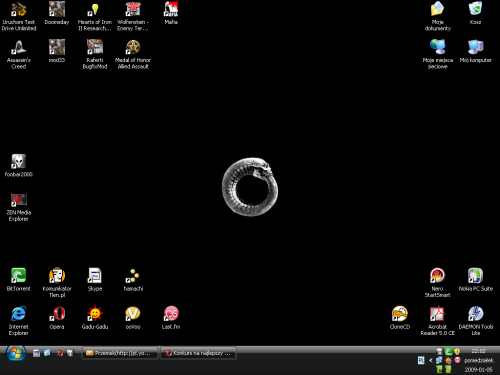The width and height of the screenshot is (500, 375).
Task: Launch Wolfenstein Enemy Territory shortcut
Action: (133, 16)
